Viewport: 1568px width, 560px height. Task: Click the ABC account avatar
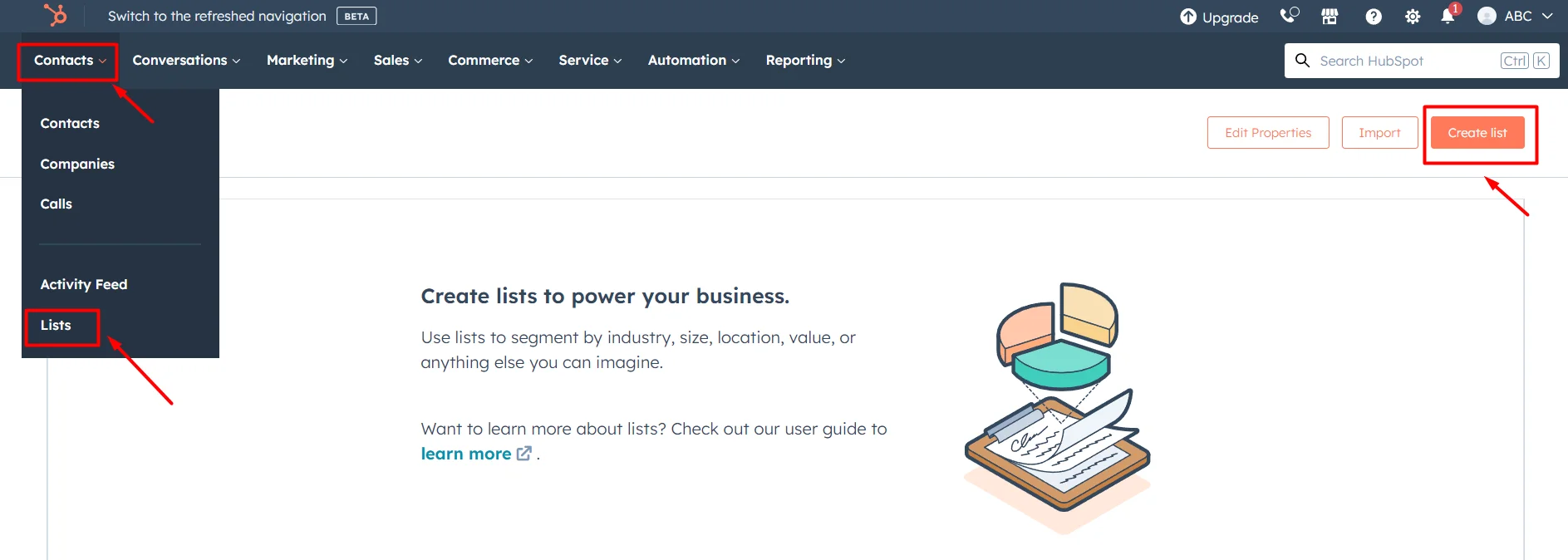point(1487,16)
